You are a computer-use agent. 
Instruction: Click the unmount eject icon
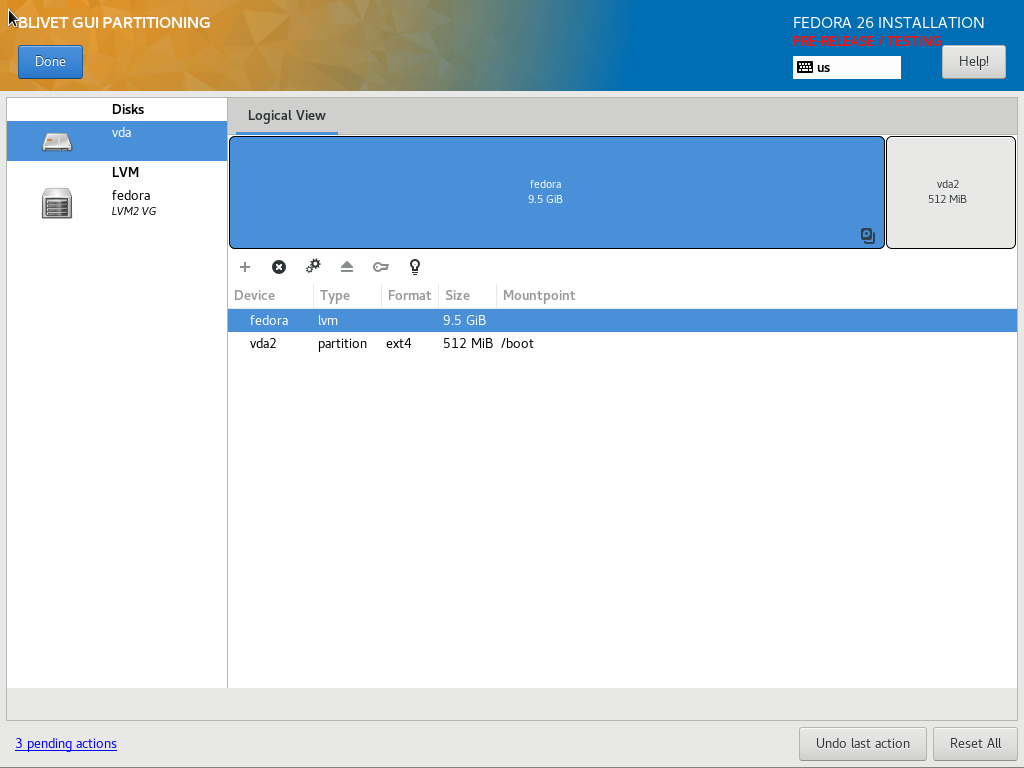347,266
